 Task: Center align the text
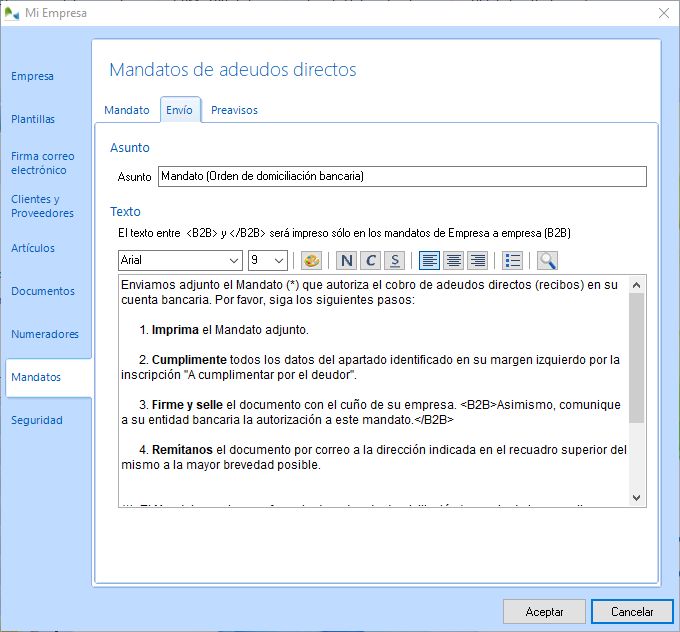454,260
